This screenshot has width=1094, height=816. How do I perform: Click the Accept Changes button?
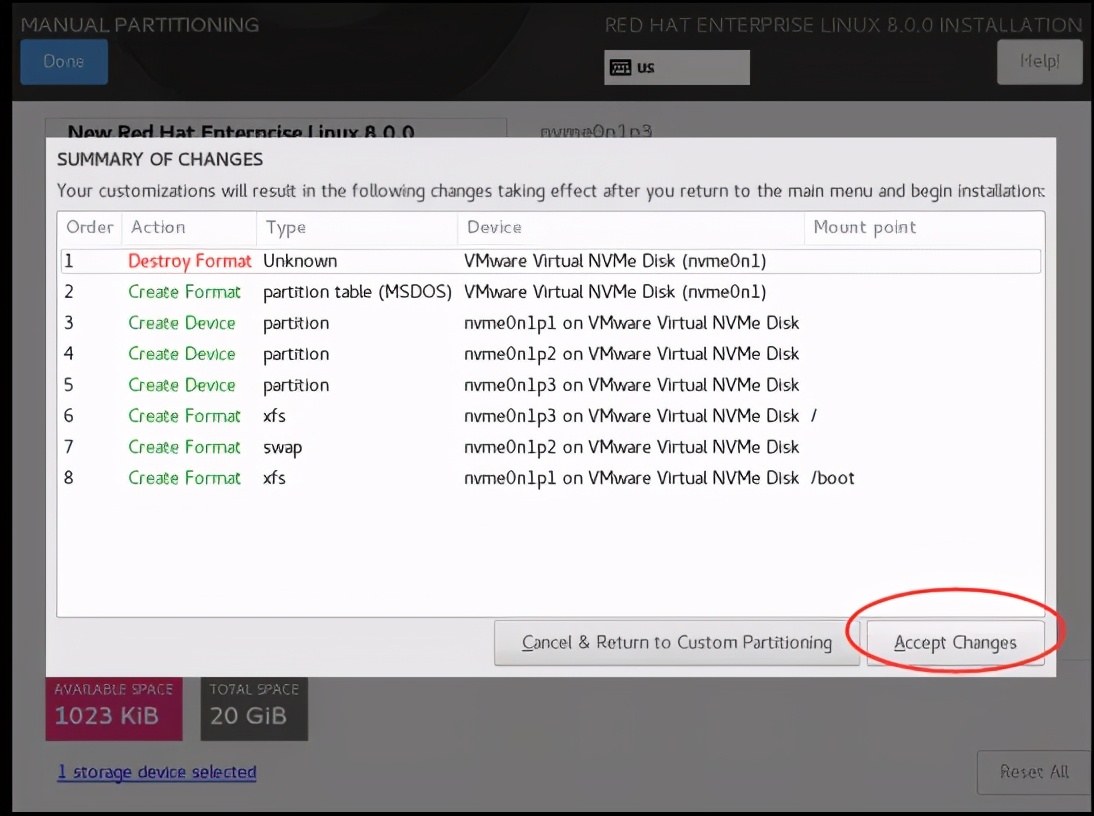[x=955, y=642]
